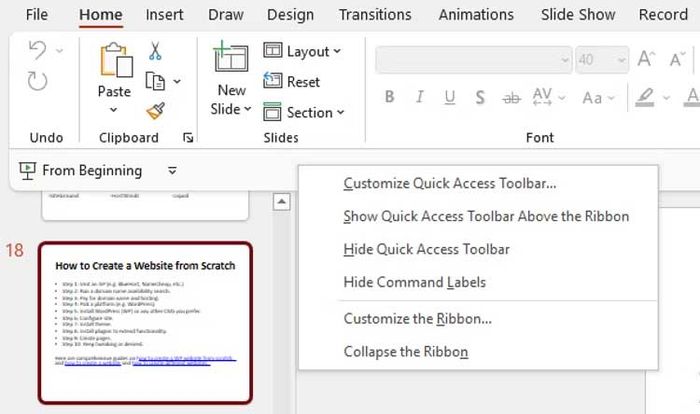This screenshot has height=414, width=700.
Task: Go to the Slide Show tab
Action: [578, 15]
